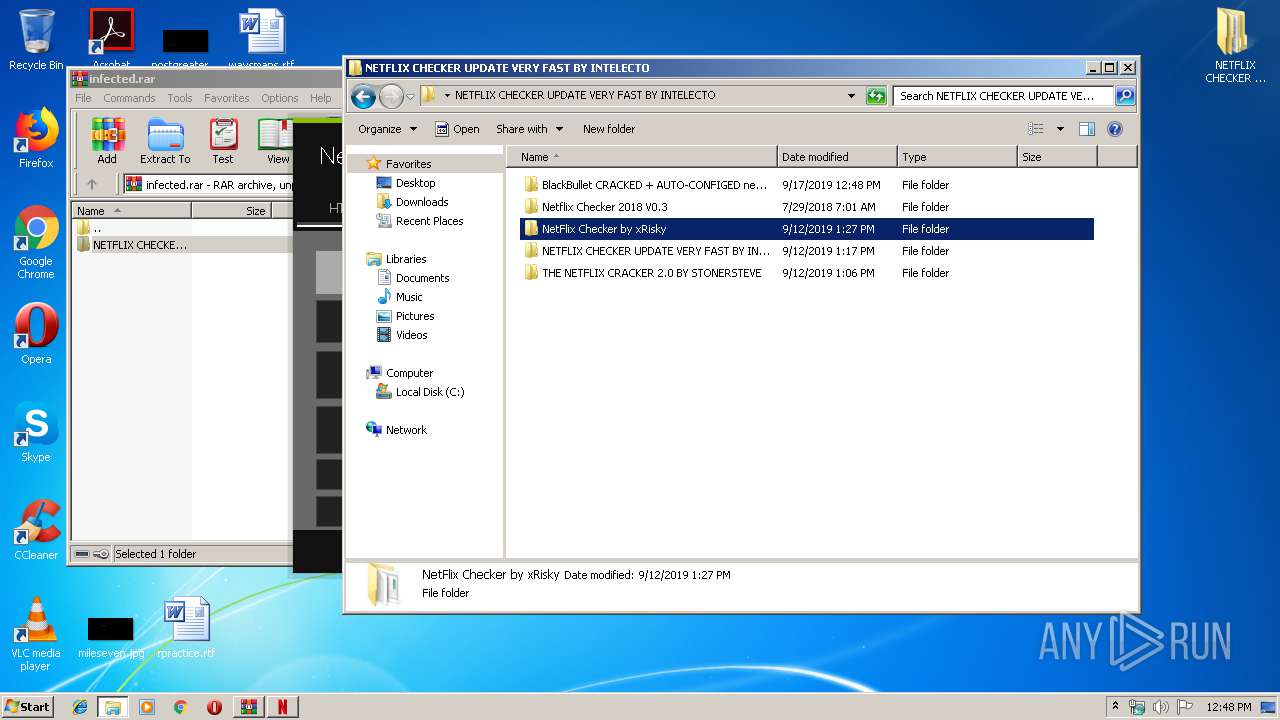Open the Organize menu
1280x720 pixels.
[x=387, y=129]
